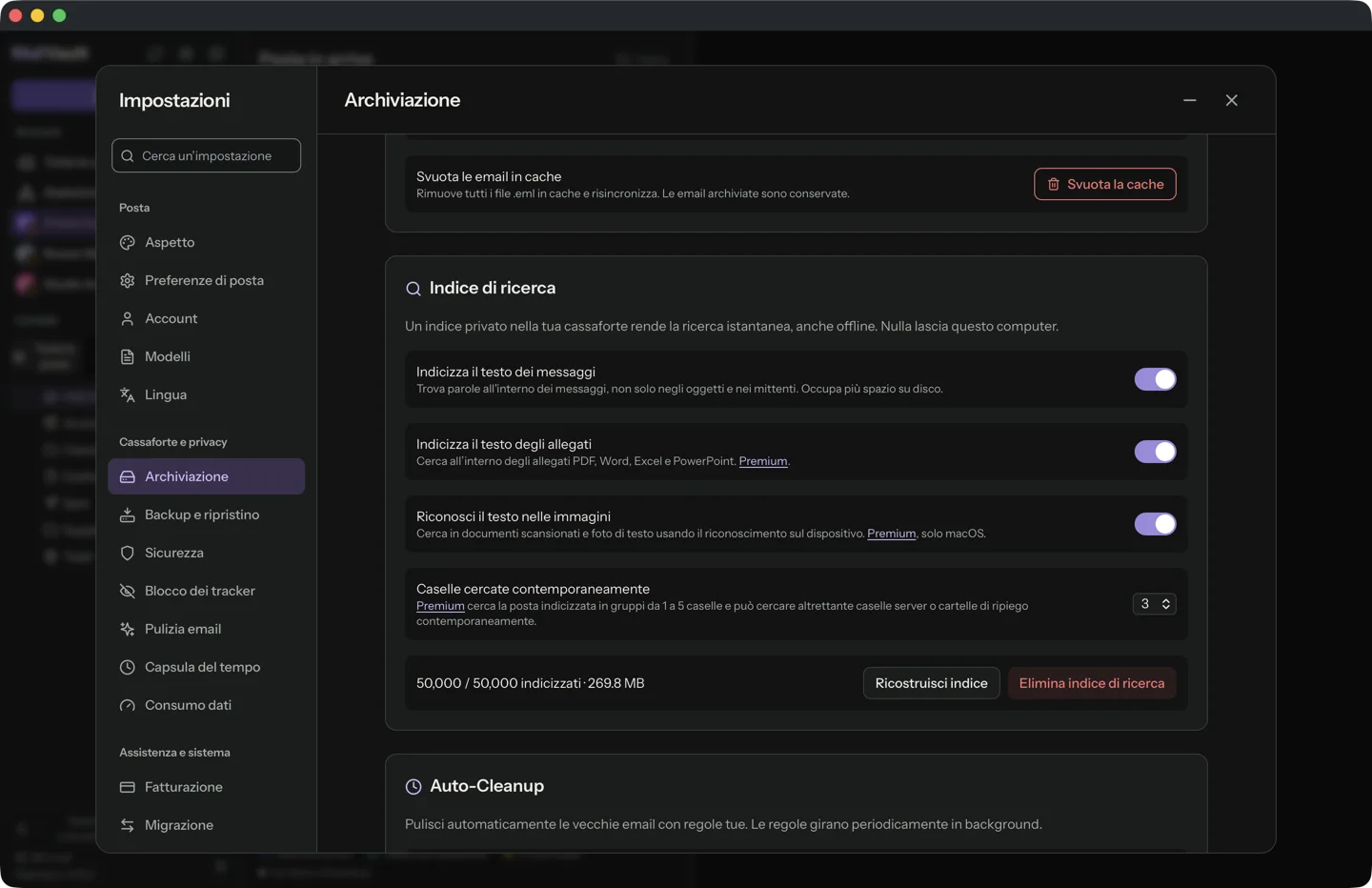This screenshot has height=888, width=1372.
Task: Click the Account person icon
Action: click(x=128, y=319)
